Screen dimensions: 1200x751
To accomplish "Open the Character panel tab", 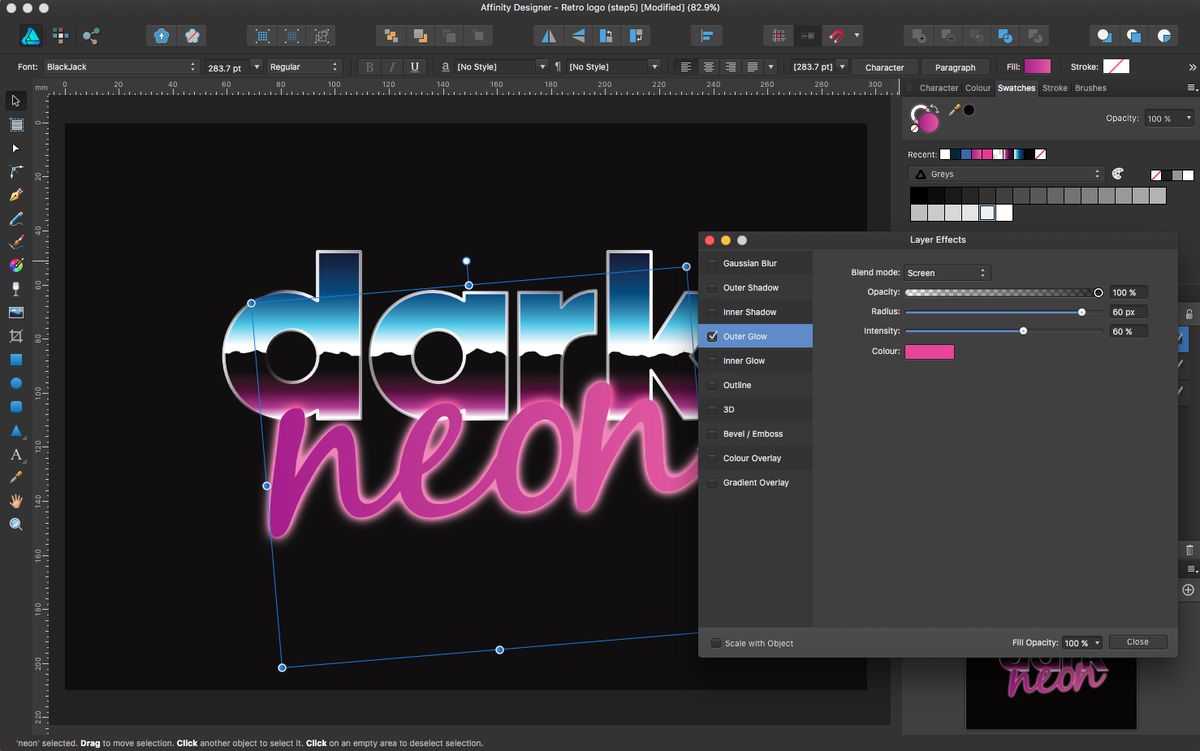I will point(938,88).
